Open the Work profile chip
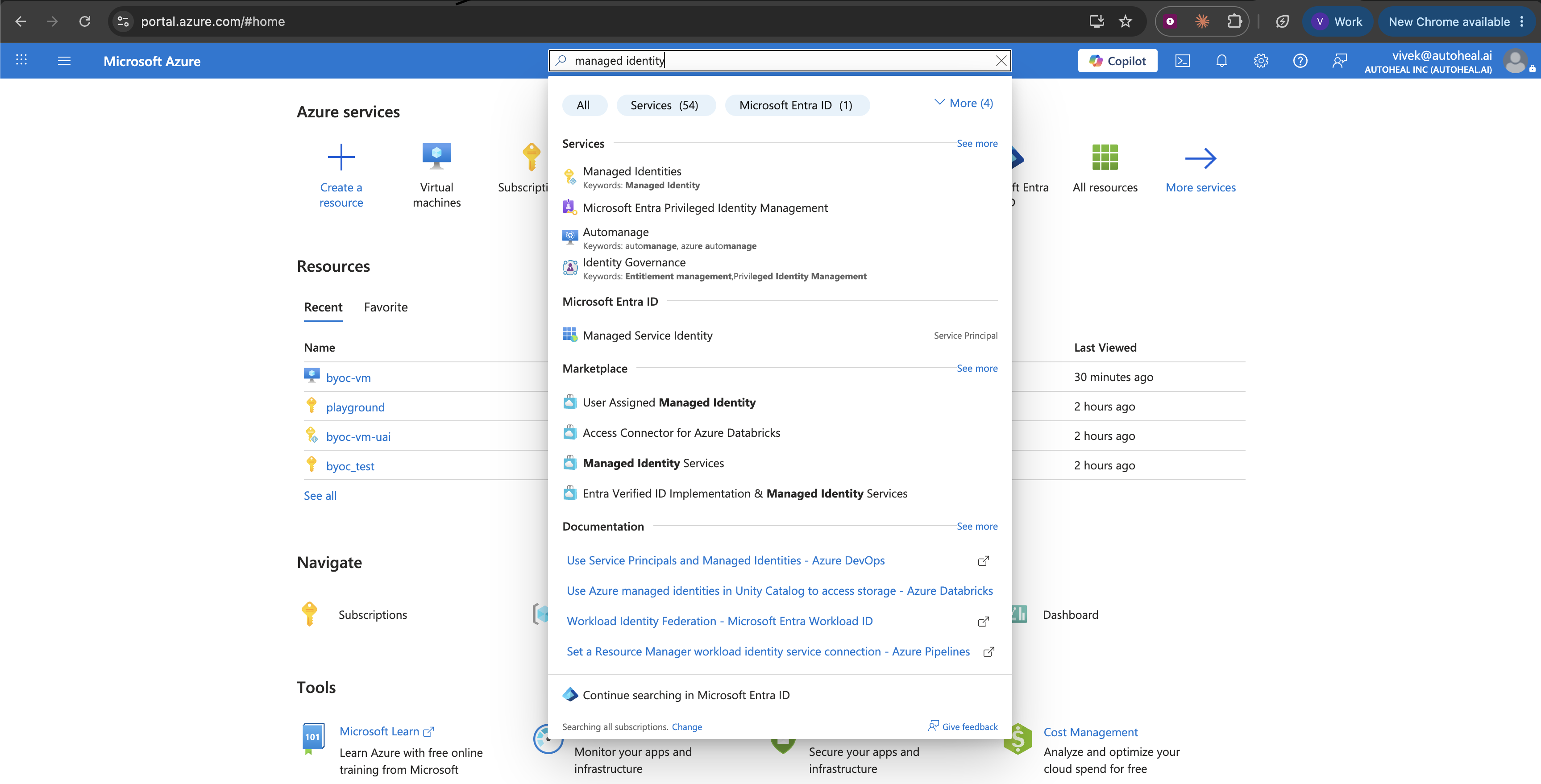Image resolution: width=1541 pixels, height=784 pixels. point(1337,21)
